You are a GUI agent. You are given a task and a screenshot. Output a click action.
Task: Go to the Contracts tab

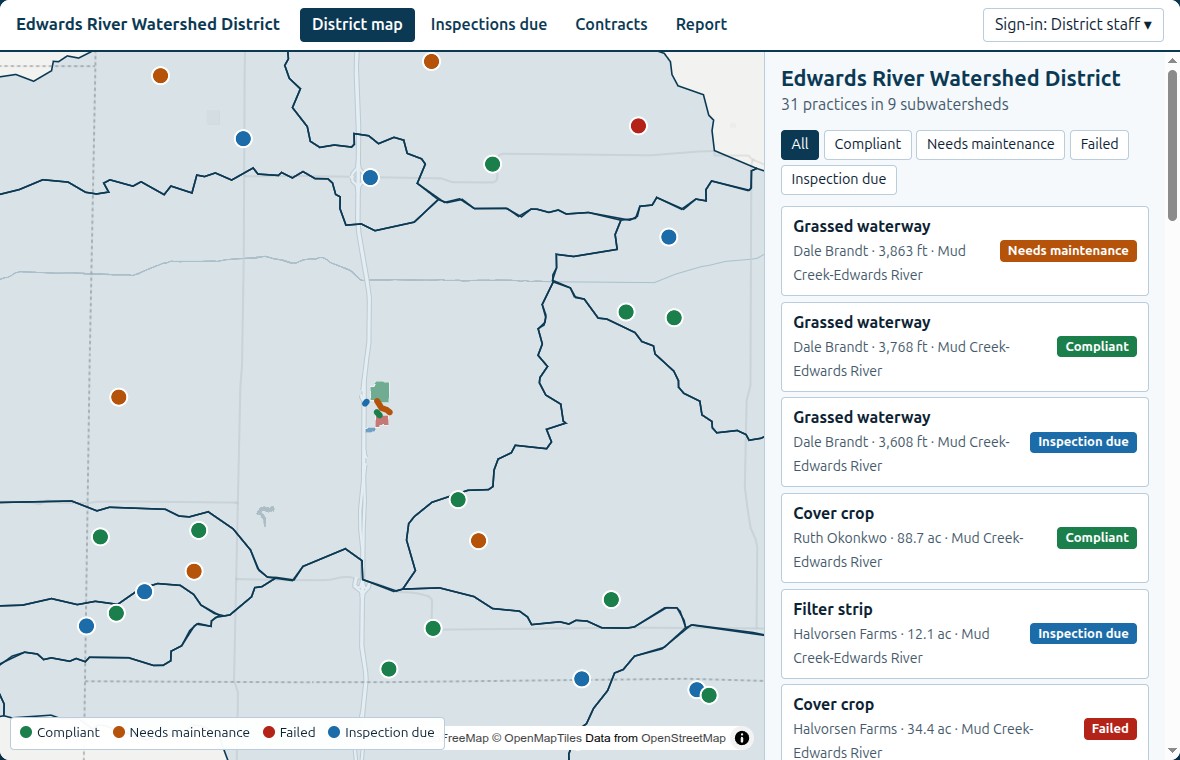(x=611, y=25)
